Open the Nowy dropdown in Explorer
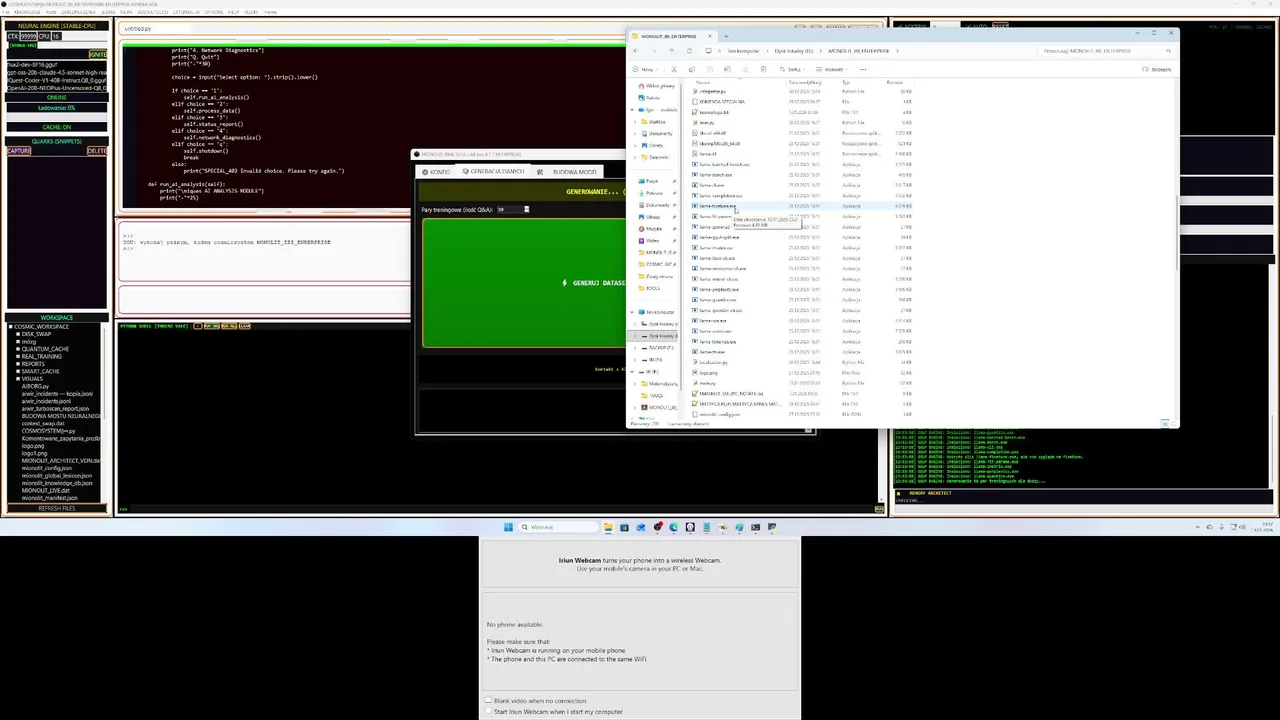Viewport: 1280px width, 720px height. (x=647, y=69)
